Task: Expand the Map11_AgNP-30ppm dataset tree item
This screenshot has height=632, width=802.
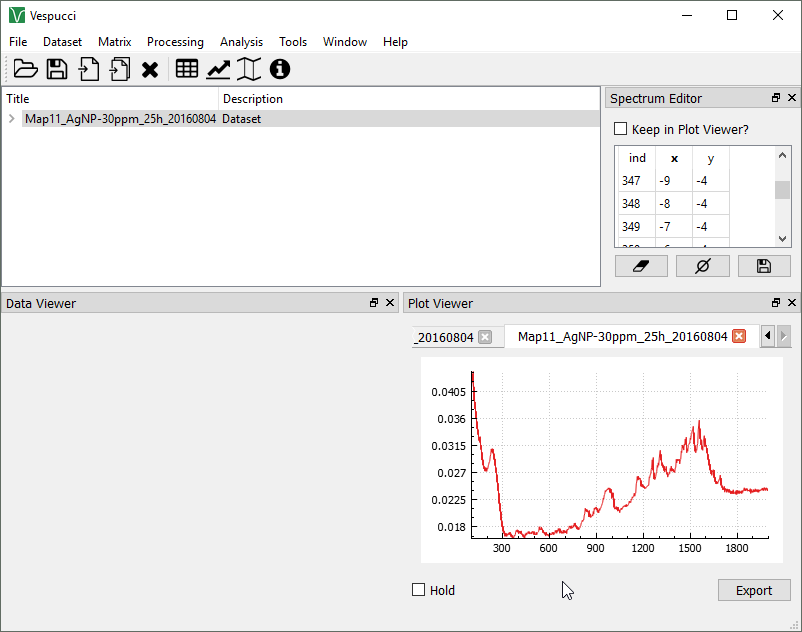Action: click(x=11, y=119)
